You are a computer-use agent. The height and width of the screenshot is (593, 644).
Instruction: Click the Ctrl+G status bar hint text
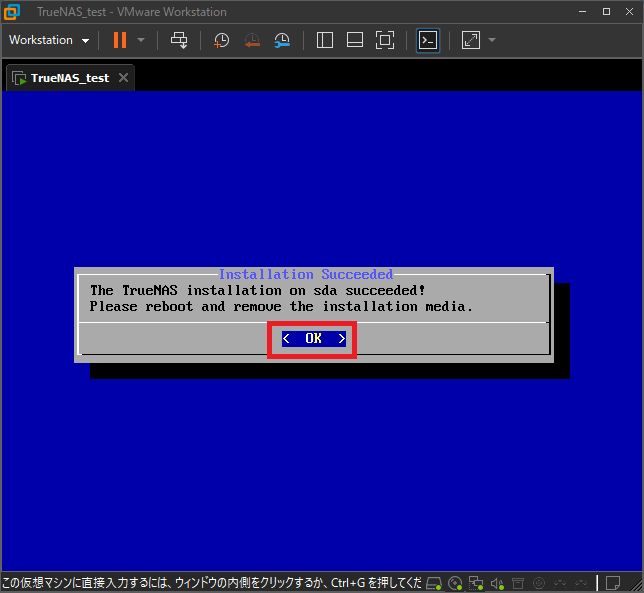pos(212,583)
